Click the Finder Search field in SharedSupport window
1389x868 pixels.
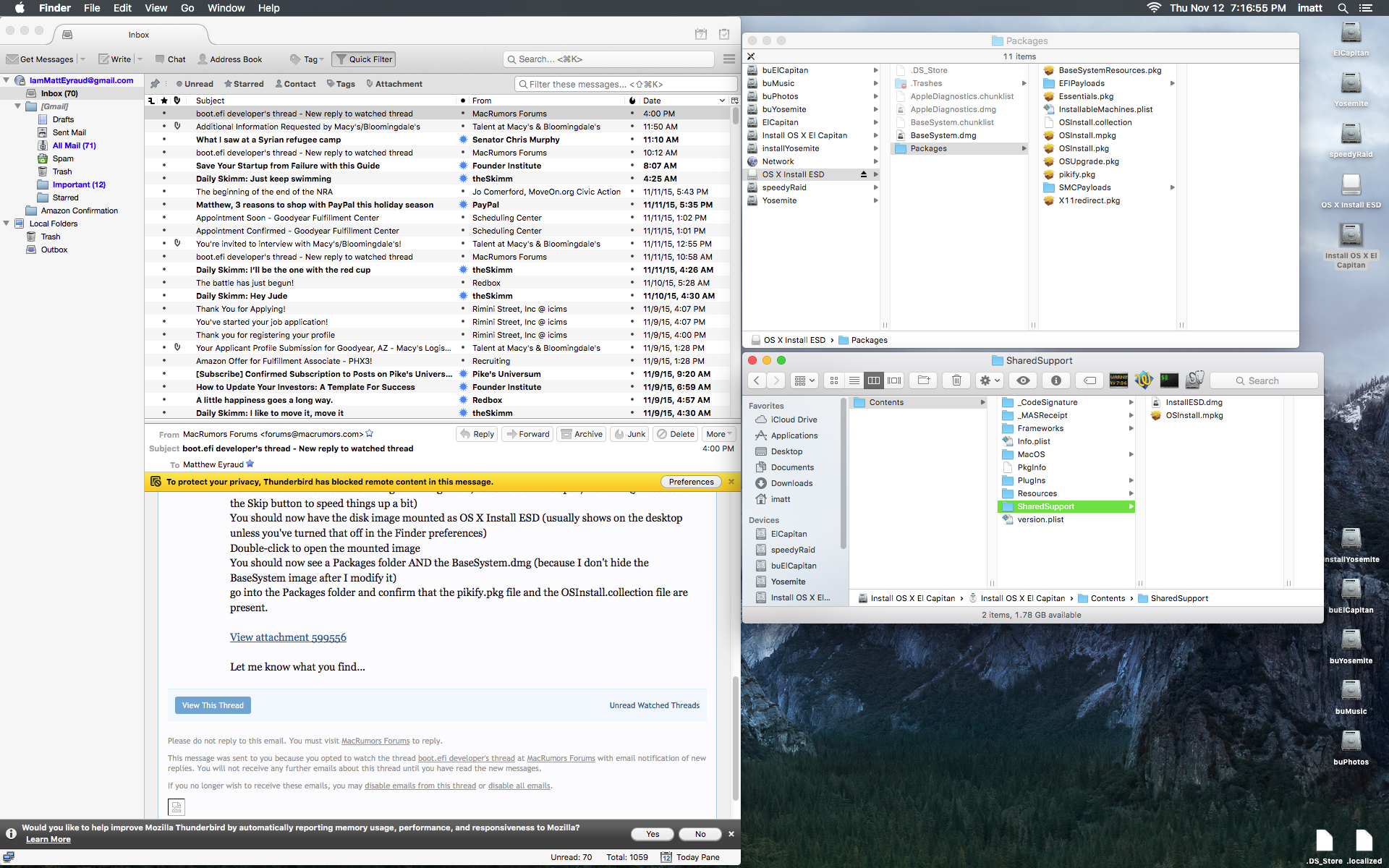tap(1264, 380)
